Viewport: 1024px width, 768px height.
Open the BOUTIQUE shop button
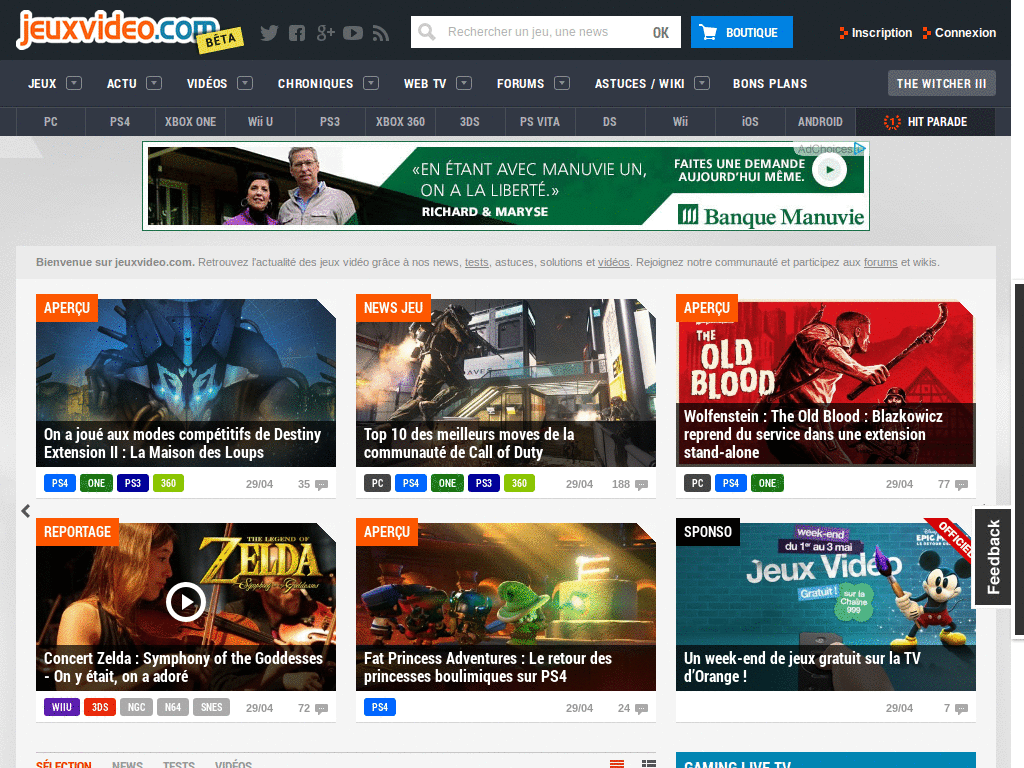tap(741, 32)
